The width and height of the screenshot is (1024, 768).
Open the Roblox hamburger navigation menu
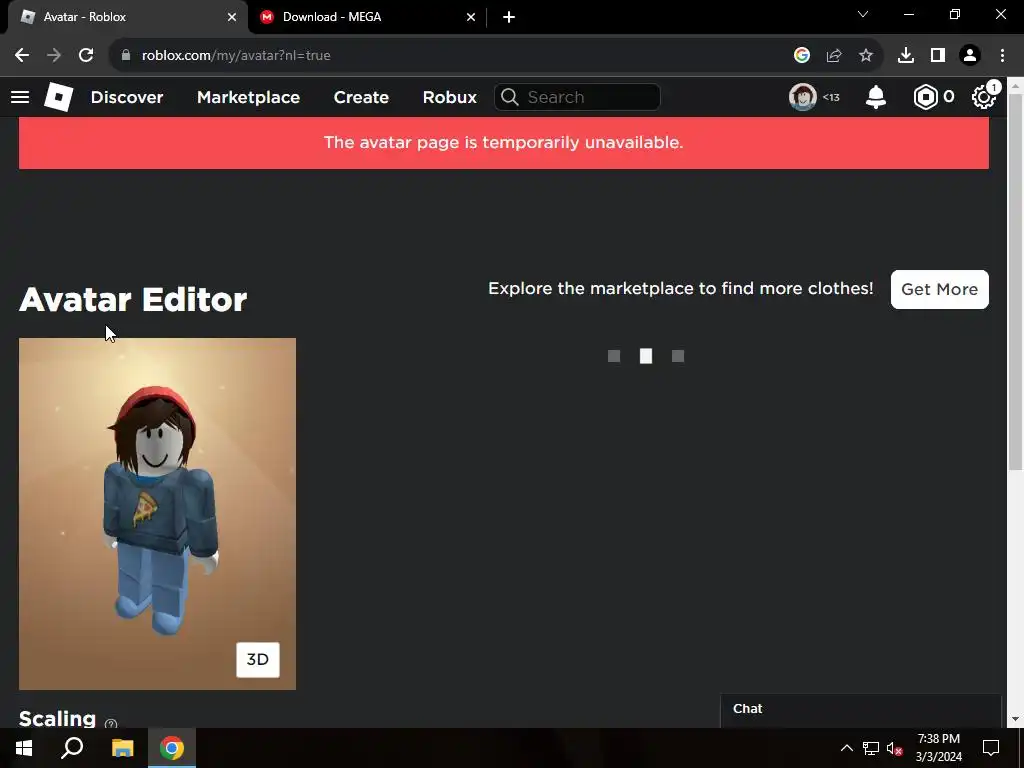[20, 97]
